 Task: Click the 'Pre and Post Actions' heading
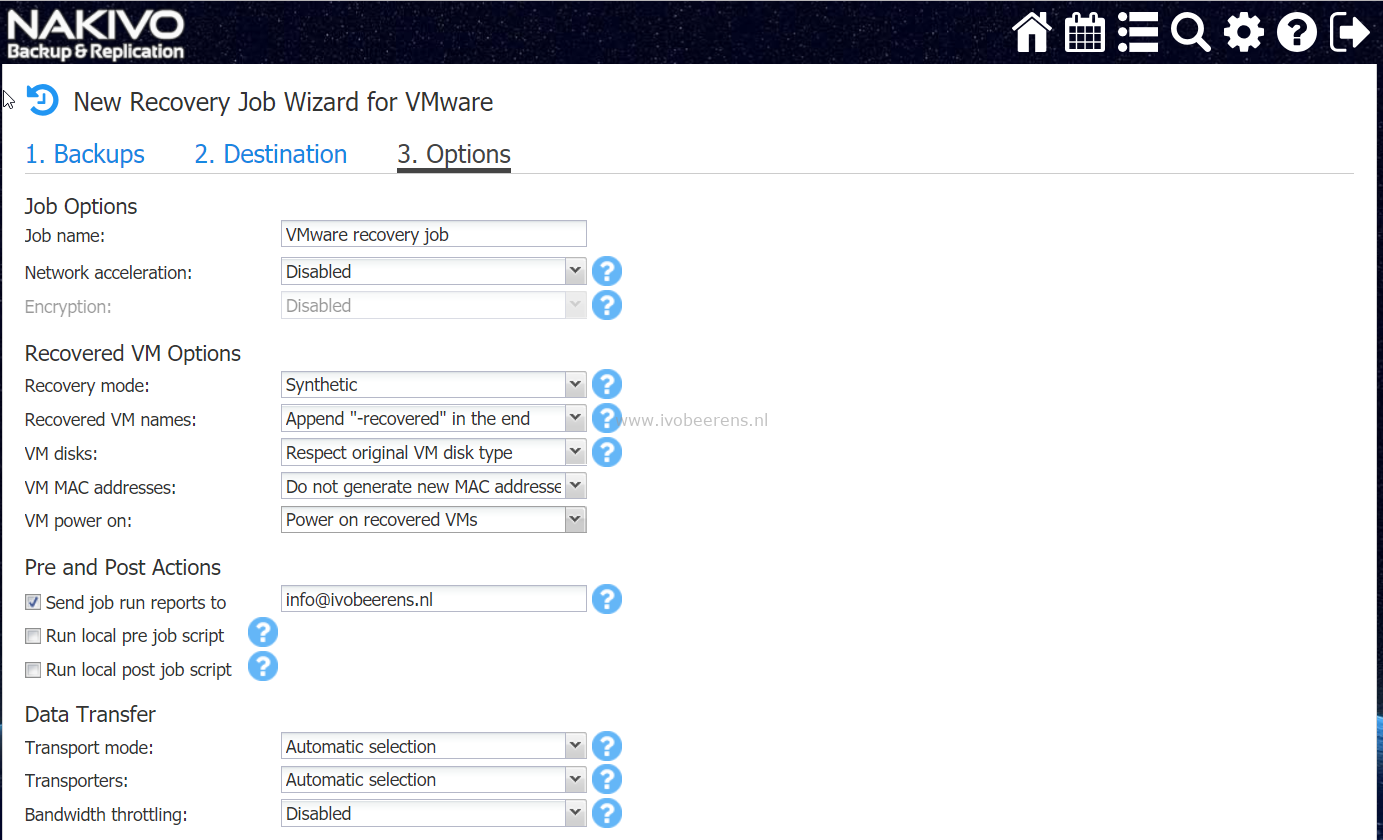pyautogui.click(x=123, y=567)
